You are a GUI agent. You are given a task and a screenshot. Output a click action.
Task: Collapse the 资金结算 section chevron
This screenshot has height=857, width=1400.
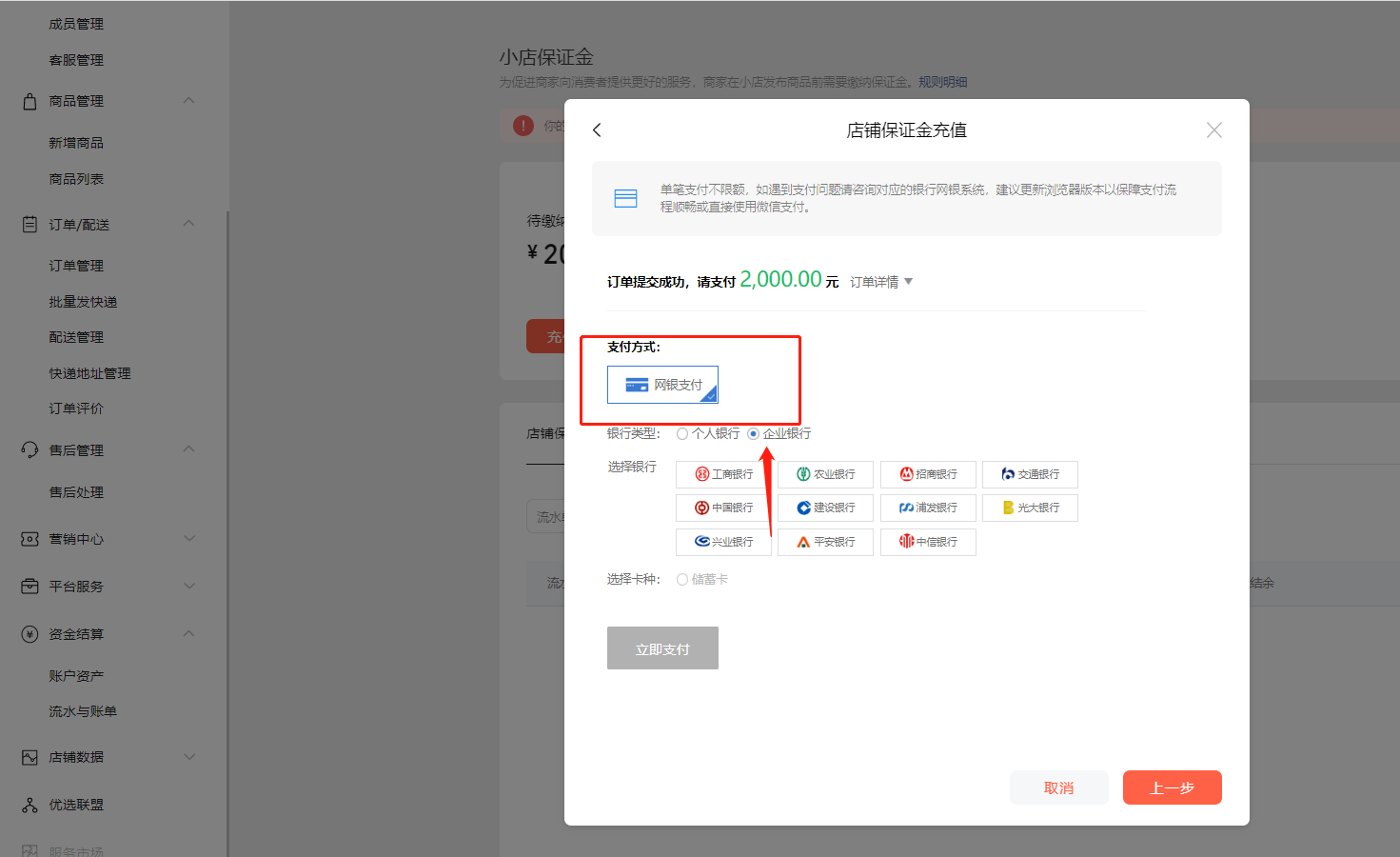click(x=188, y=633)
